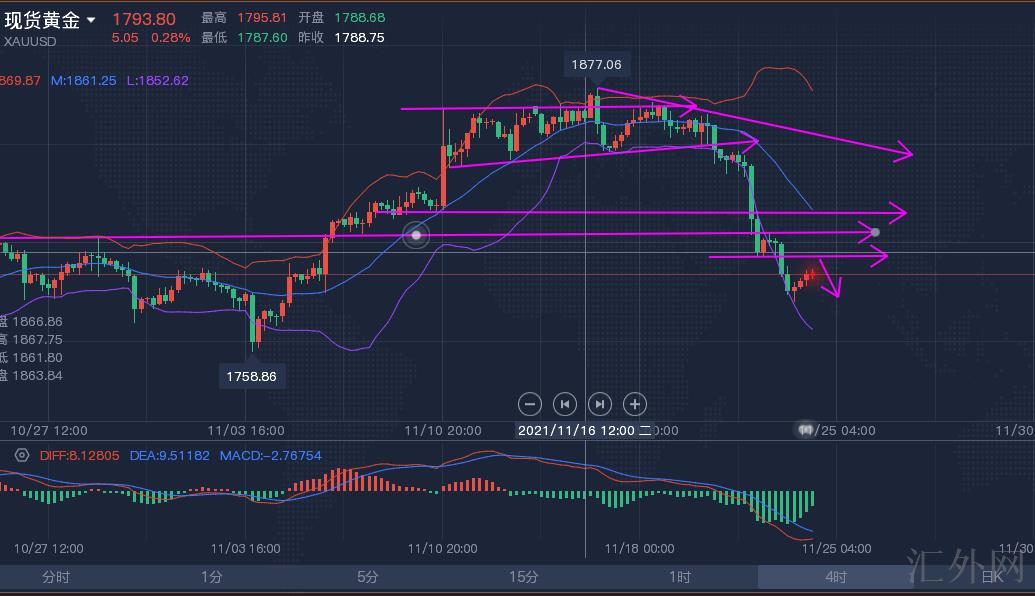Select the 4时 timeframe tab
Viewport: 1035px width, 596px height.
coord(836,577)
